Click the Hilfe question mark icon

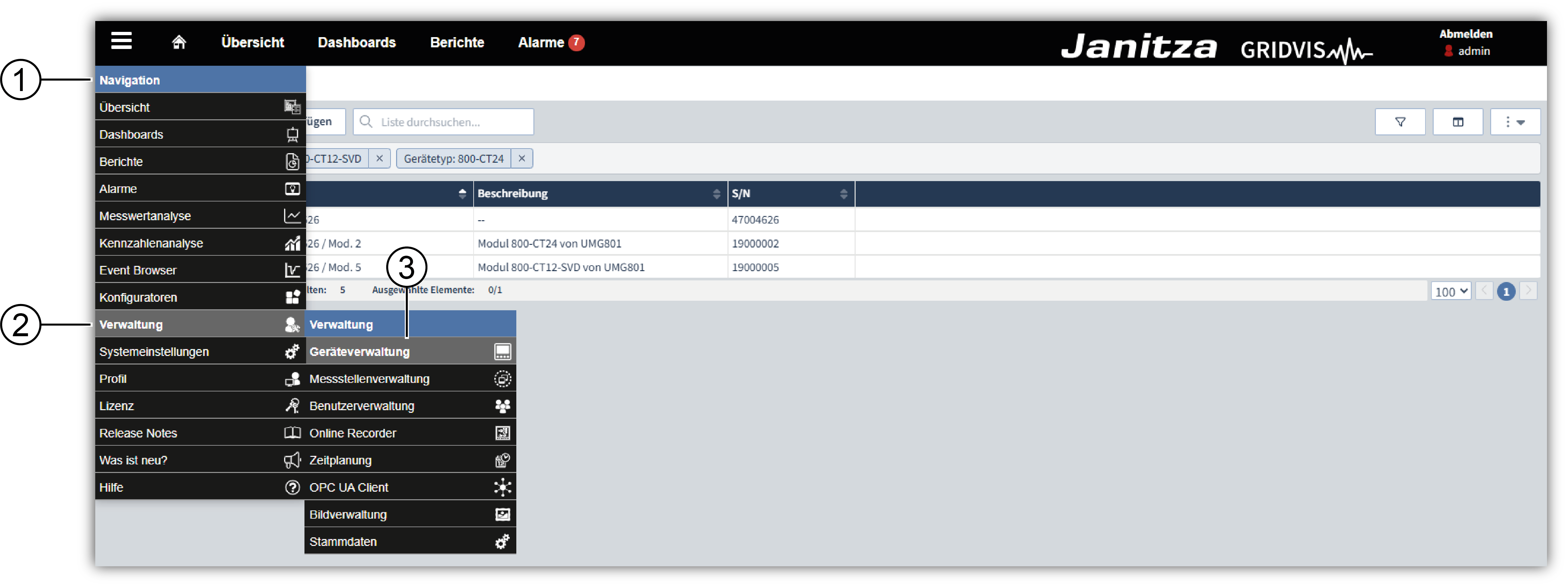[x=292, y=487]
